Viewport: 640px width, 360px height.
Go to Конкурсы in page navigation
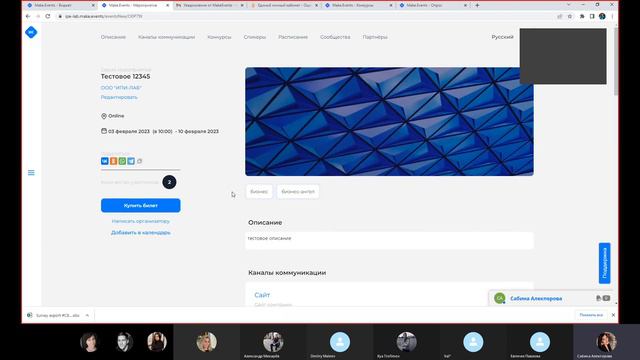coord(219,37)
